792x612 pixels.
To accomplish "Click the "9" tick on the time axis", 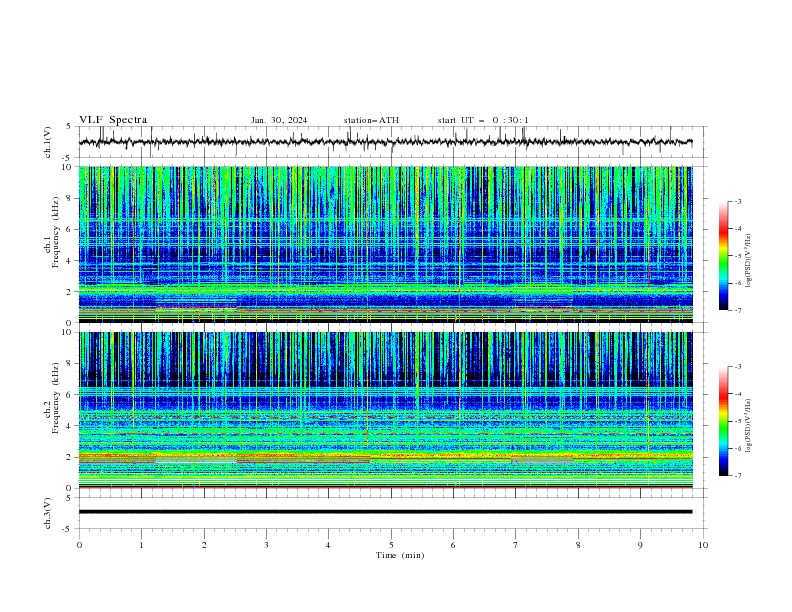I will [x=640, y=545].
